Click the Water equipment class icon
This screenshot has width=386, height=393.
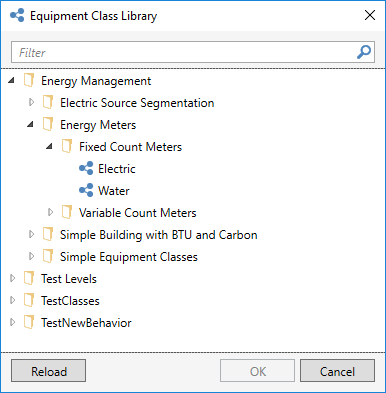tap(86, 190)
